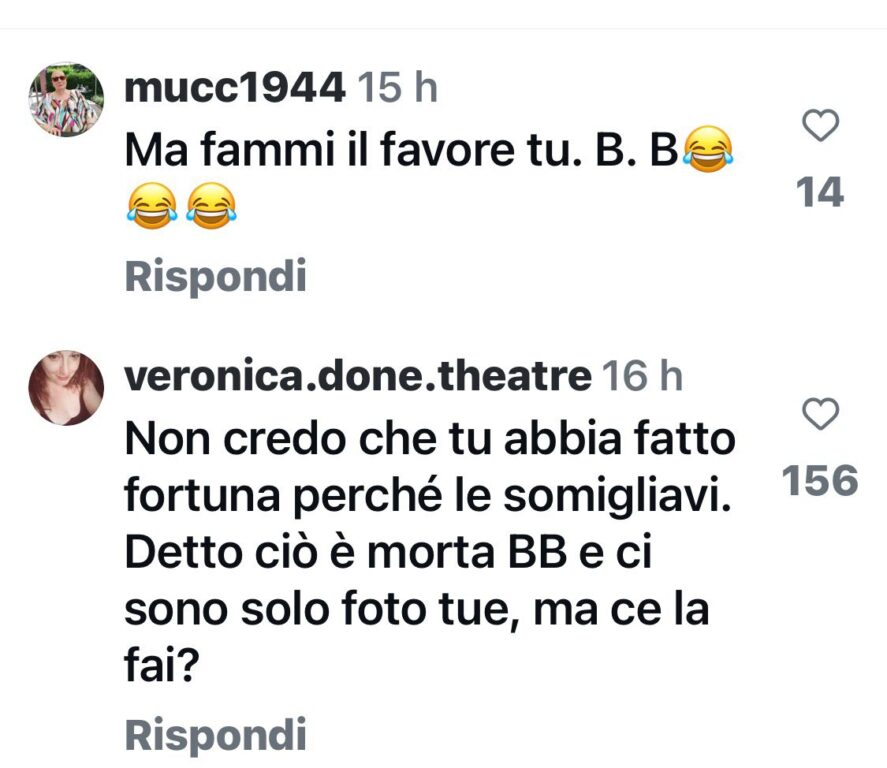Viewport: 887px width, 768px height.
Task: Click the line "Detto ciò è morta BB"
Action: (x=390, y=553)
